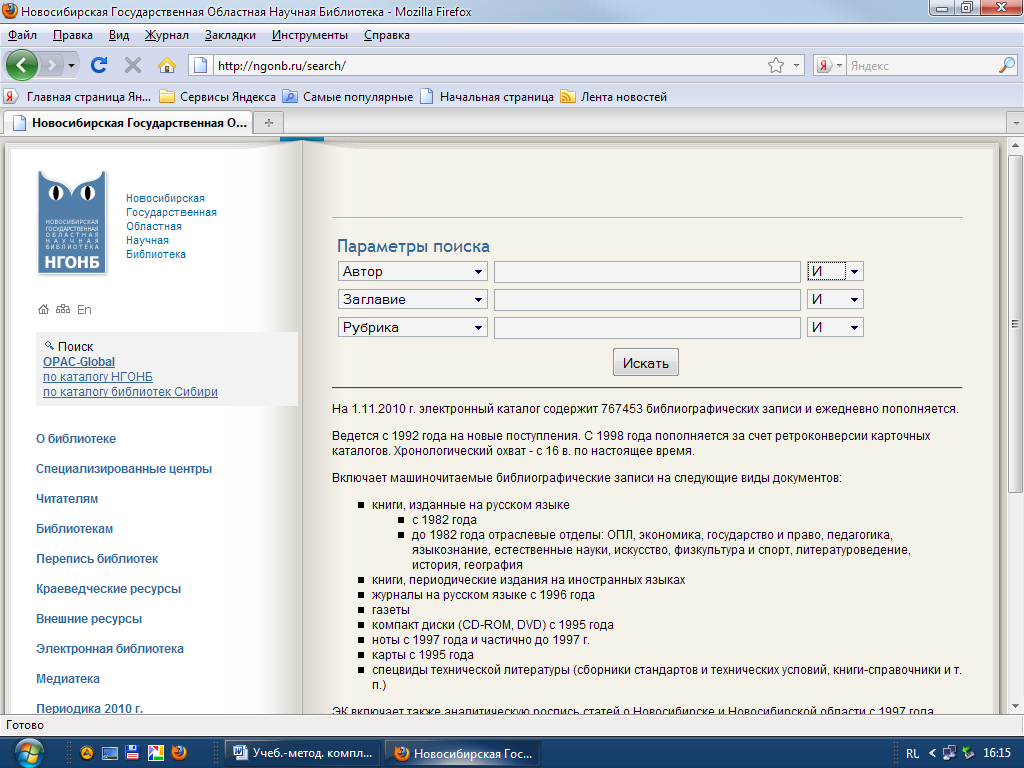The image size is (1024, 768).
Task: Bookmark page using star icon
Action: (776, 65)
